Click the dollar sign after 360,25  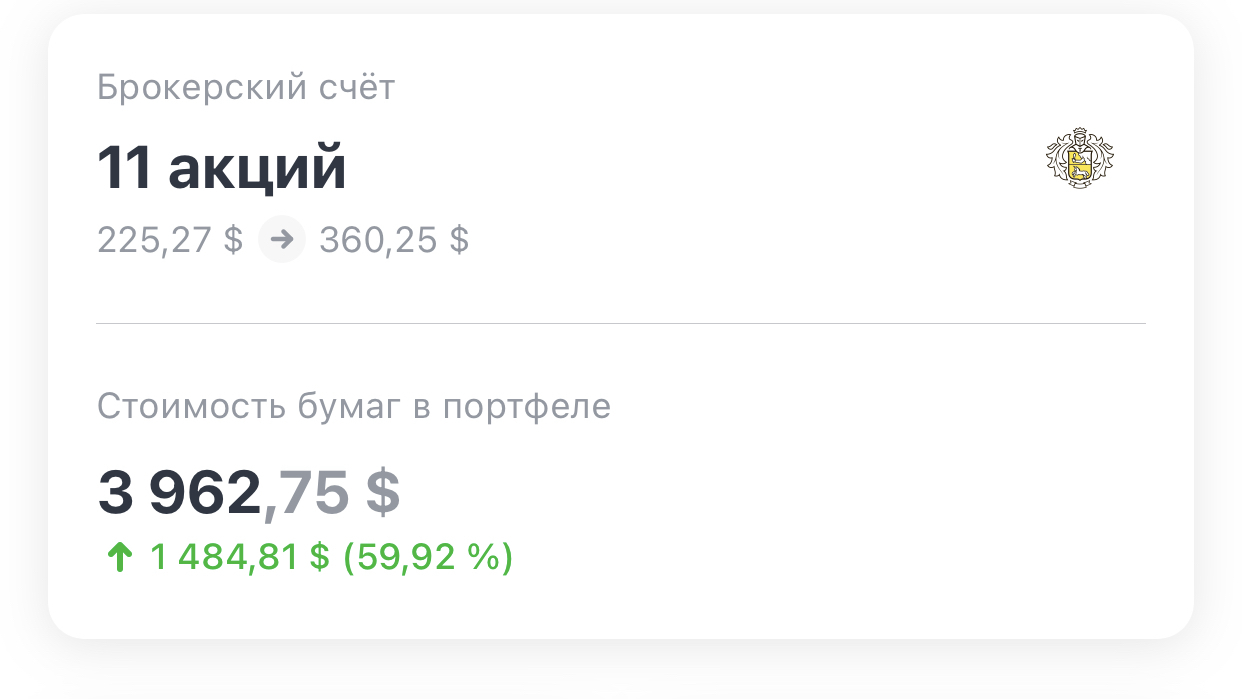[x=459, y=240]
